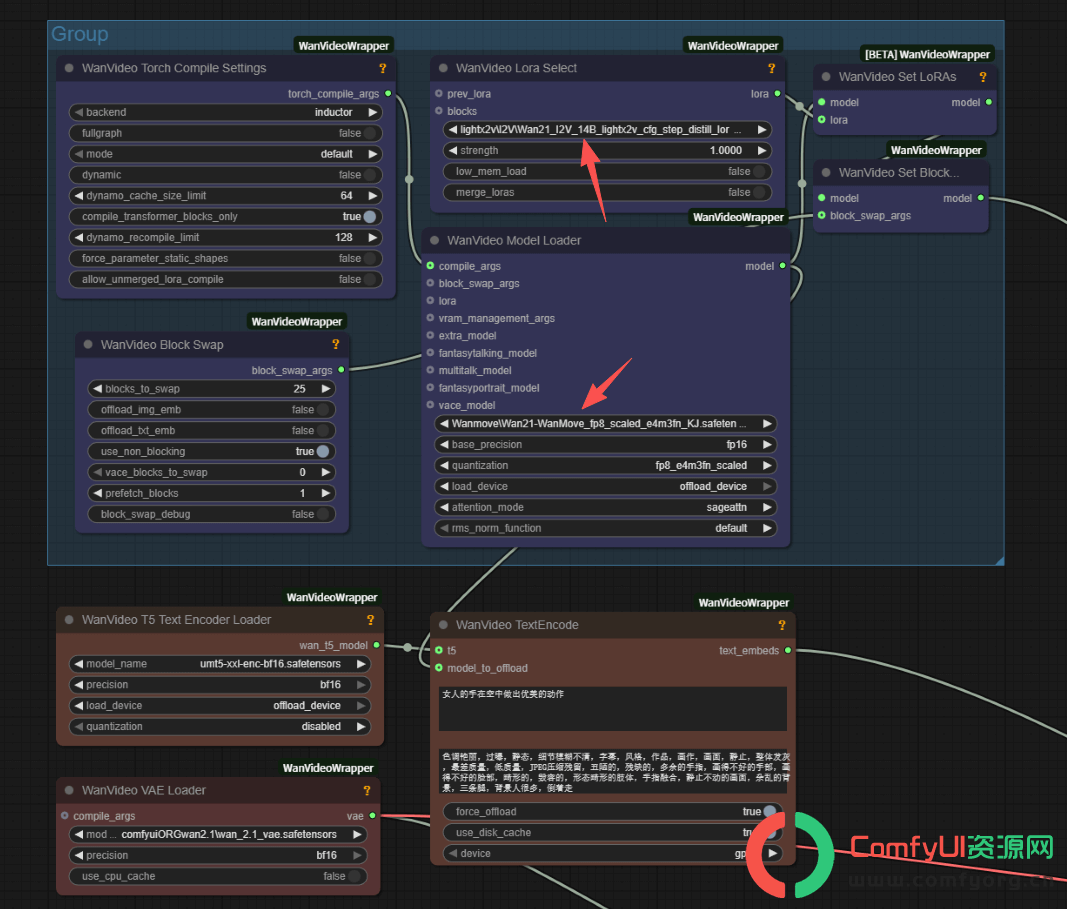Open the backend dropdown showing inductor
This screenshot has width=1067, height=909.
(226, 112)
